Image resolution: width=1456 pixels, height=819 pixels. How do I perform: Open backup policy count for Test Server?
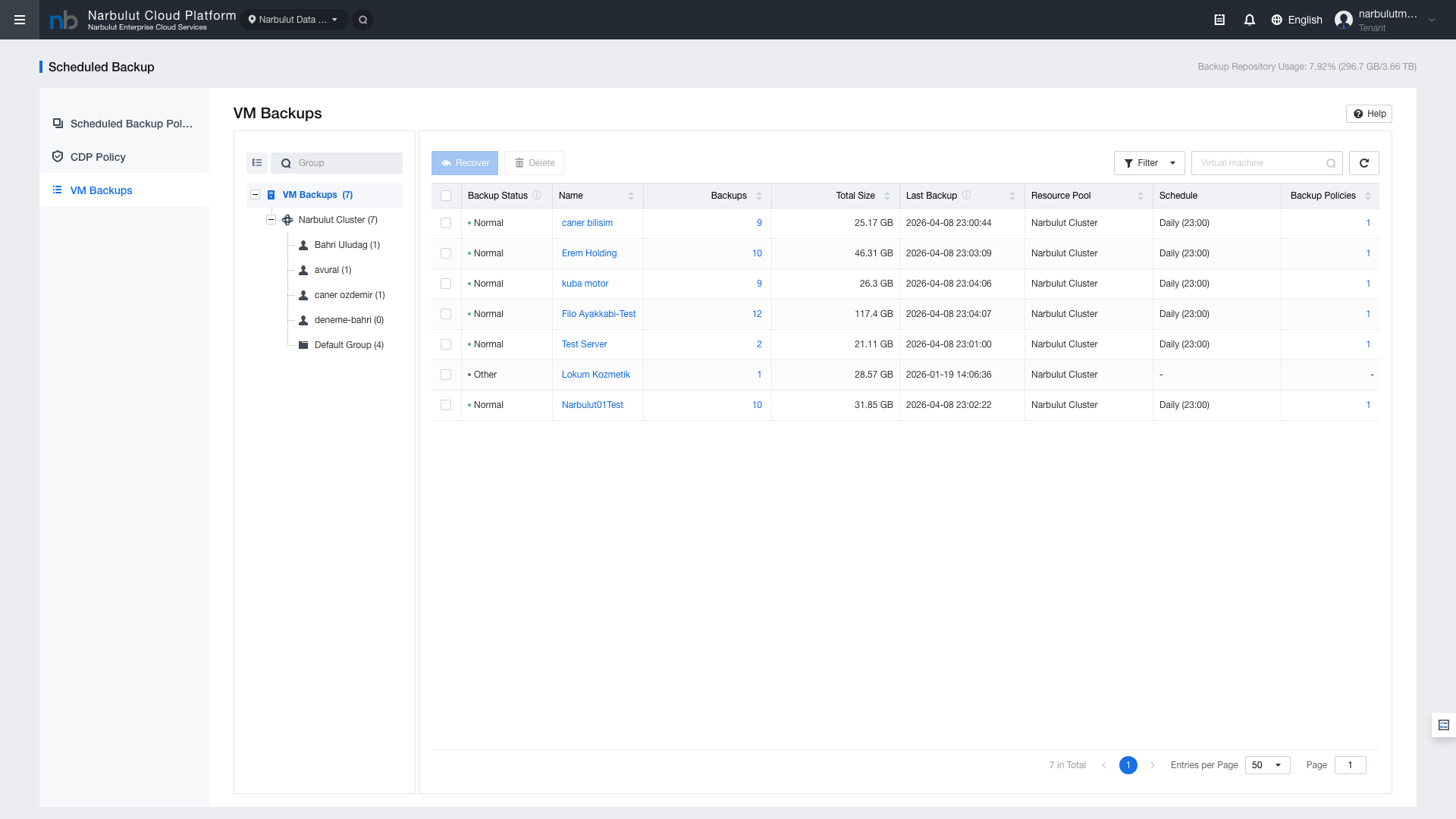1368,344
